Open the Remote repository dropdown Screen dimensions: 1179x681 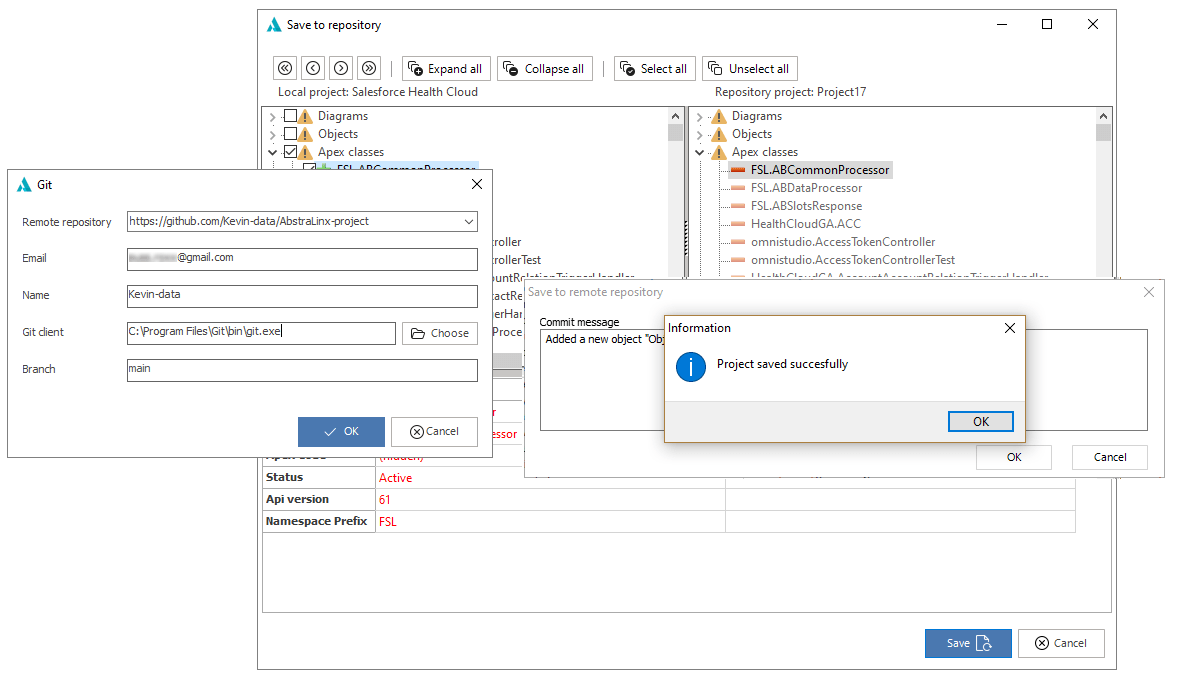click(x=468, y=222)
